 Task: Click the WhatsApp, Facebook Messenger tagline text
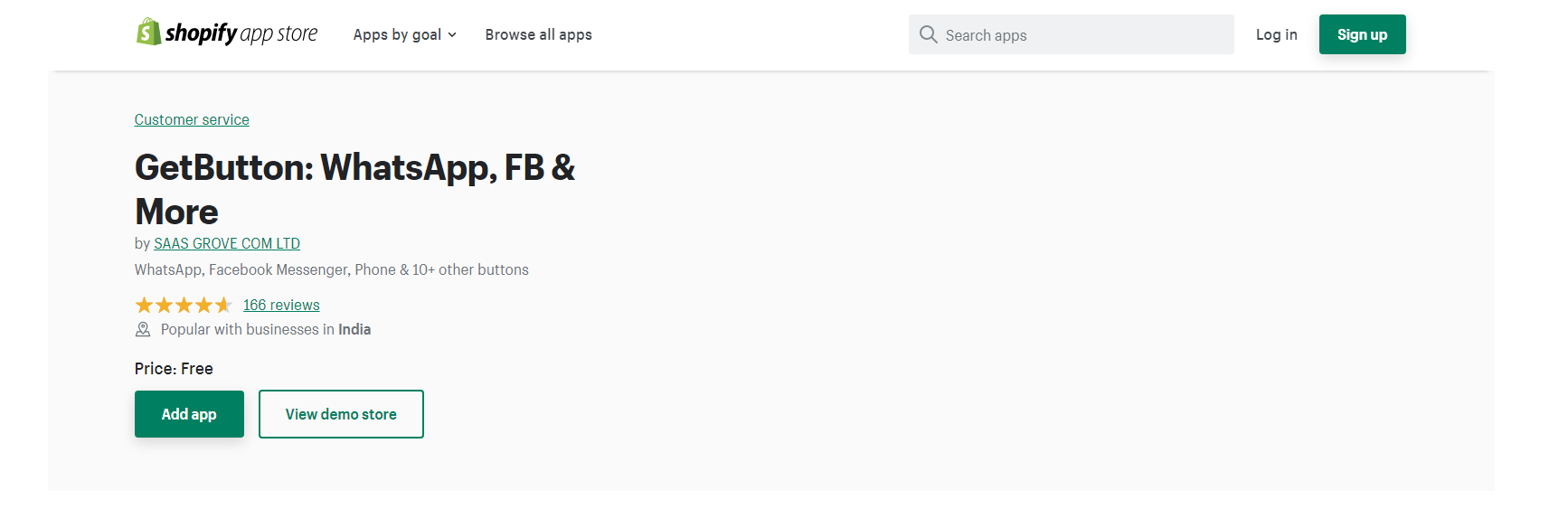(331, 270)
